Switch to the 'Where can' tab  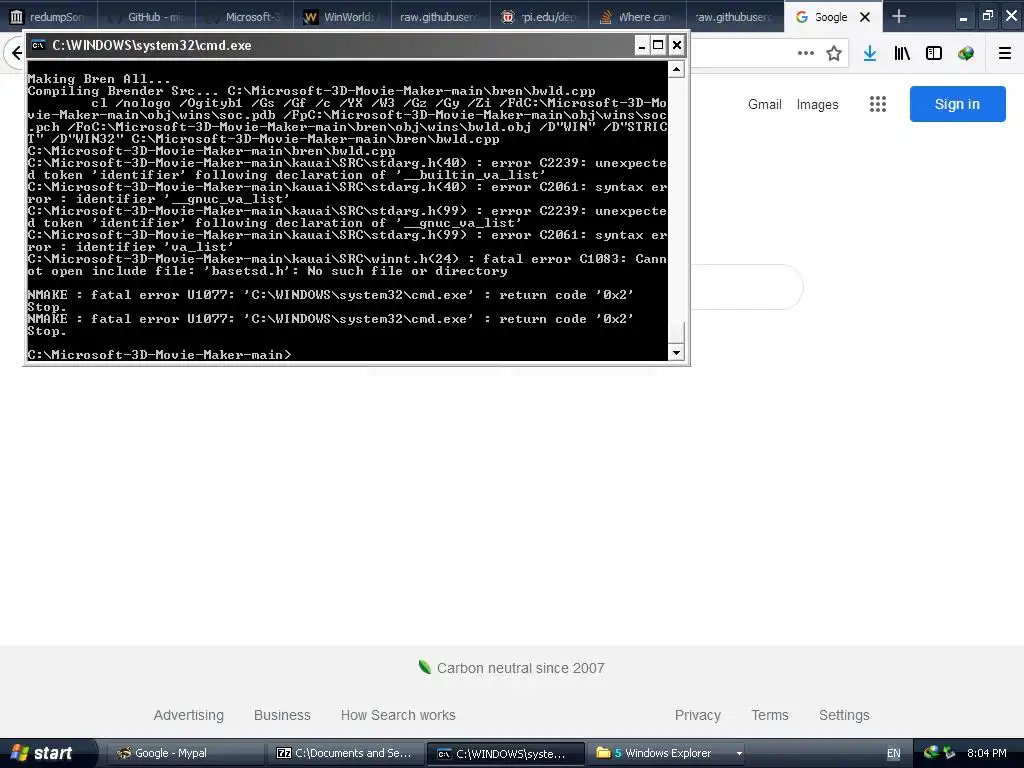(637, 17)
